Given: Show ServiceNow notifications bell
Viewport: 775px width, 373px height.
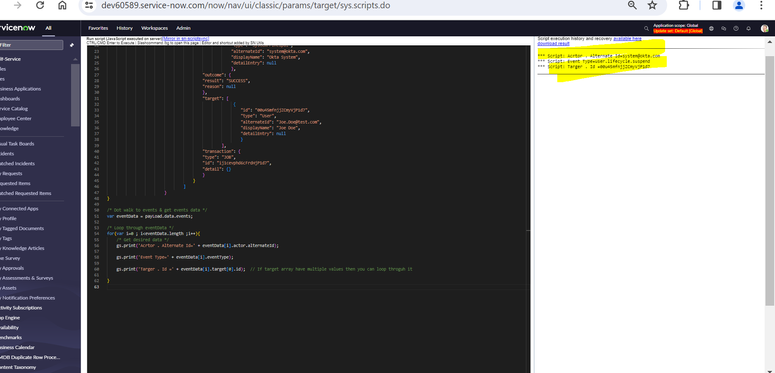Looking at the screenshot, I should click(748, 29).
